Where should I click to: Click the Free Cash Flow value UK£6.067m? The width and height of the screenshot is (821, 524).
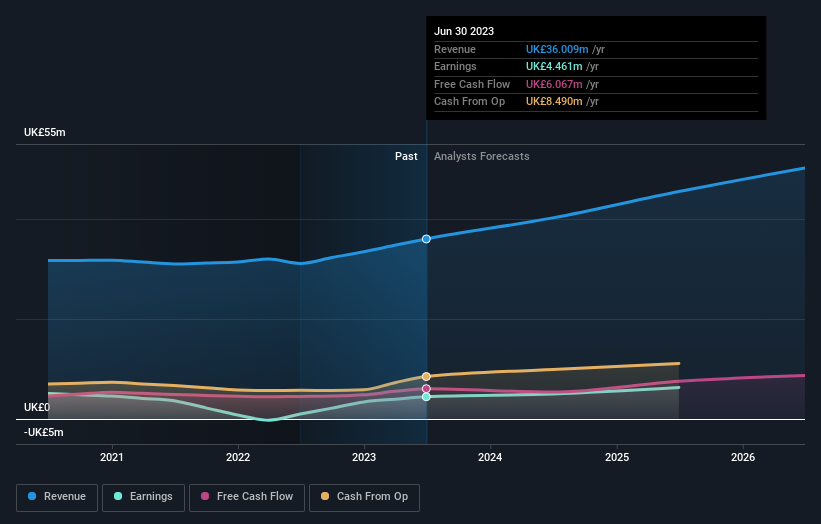pos(554,84)
